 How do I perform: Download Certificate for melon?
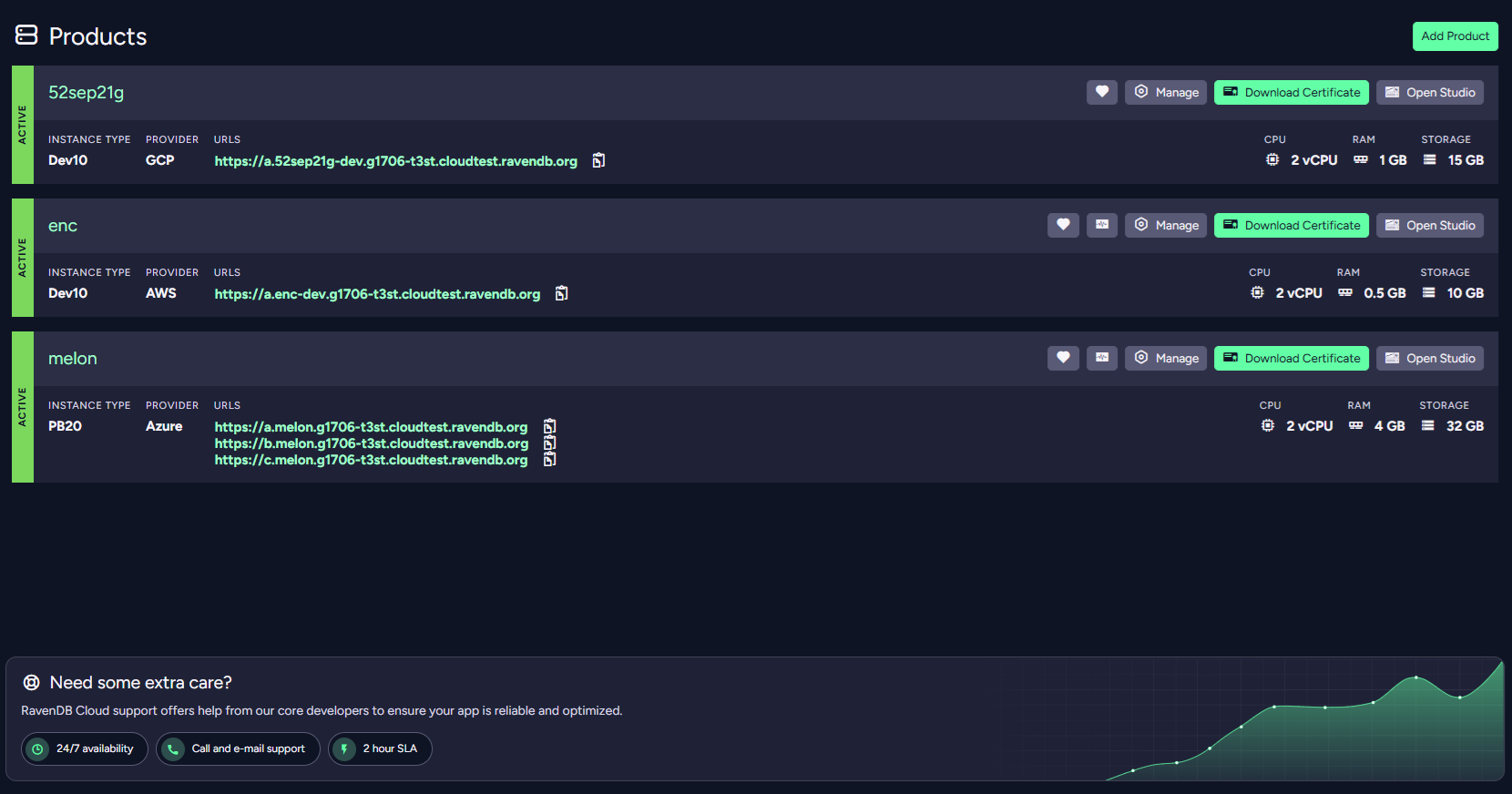[x=1292, y=358]
